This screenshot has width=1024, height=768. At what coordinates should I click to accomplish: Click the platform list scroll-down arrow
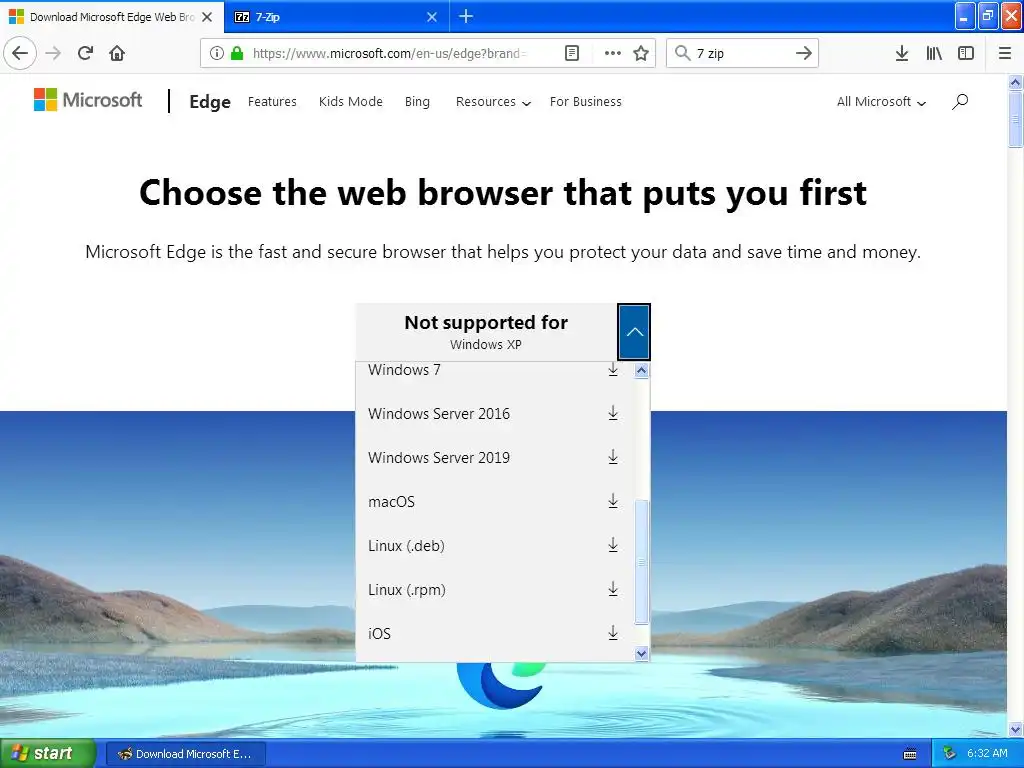point(641,653)
